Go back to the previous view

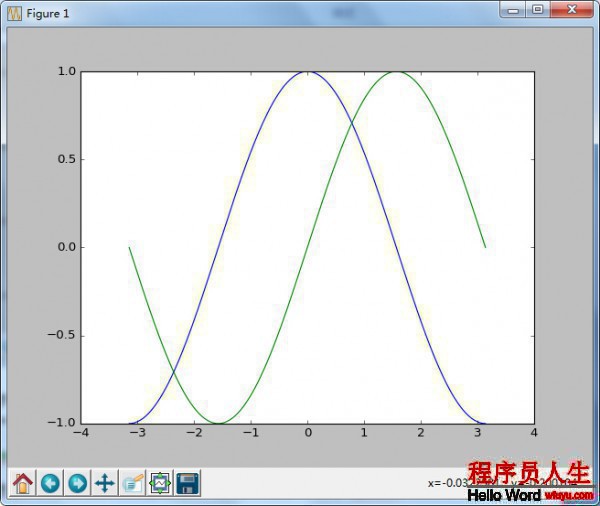(x=50, y=483)
